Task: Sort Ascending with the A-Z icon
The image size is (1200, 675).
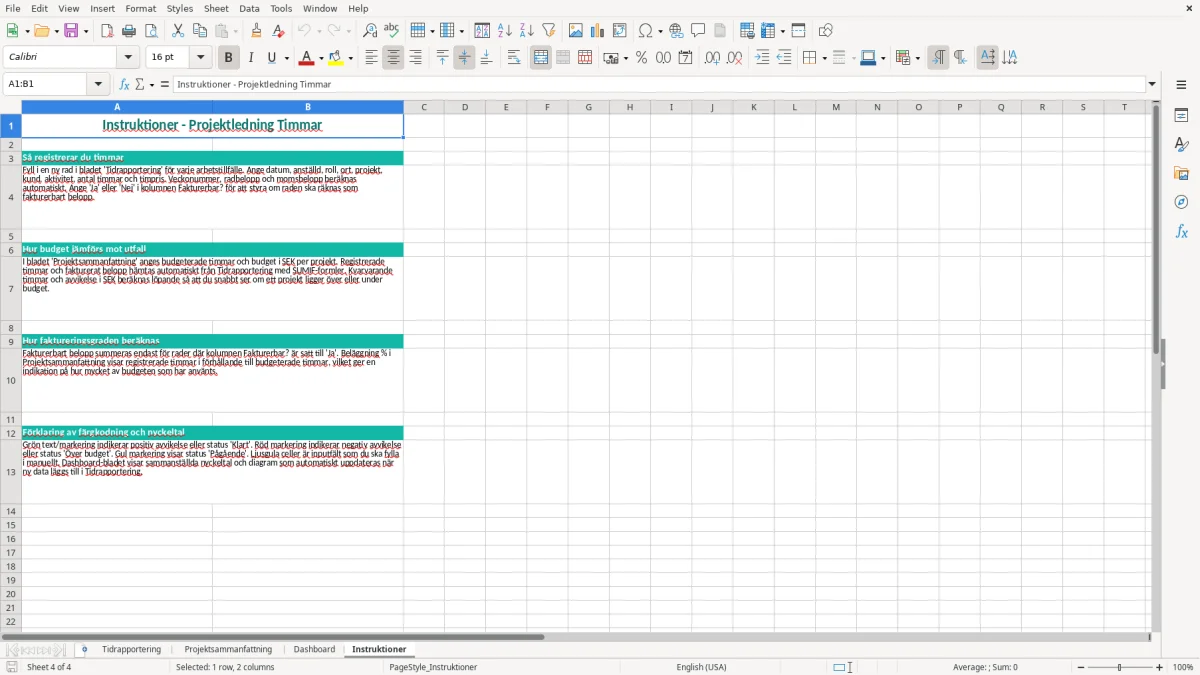Action: 504,31
